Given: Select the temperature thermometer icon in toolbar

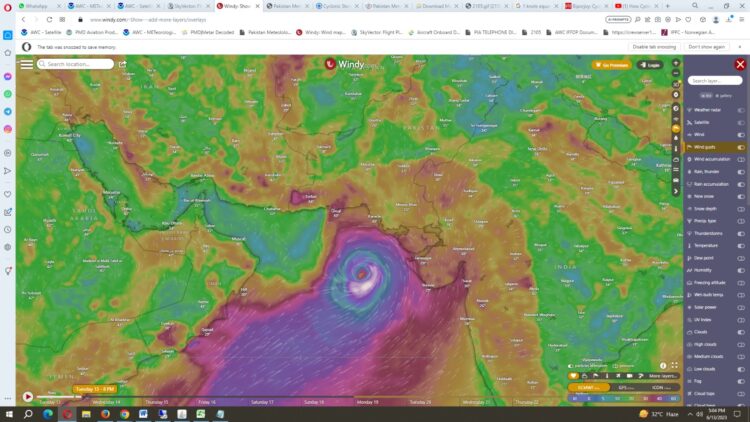Looking at the screenshot, I should point(676,149).
